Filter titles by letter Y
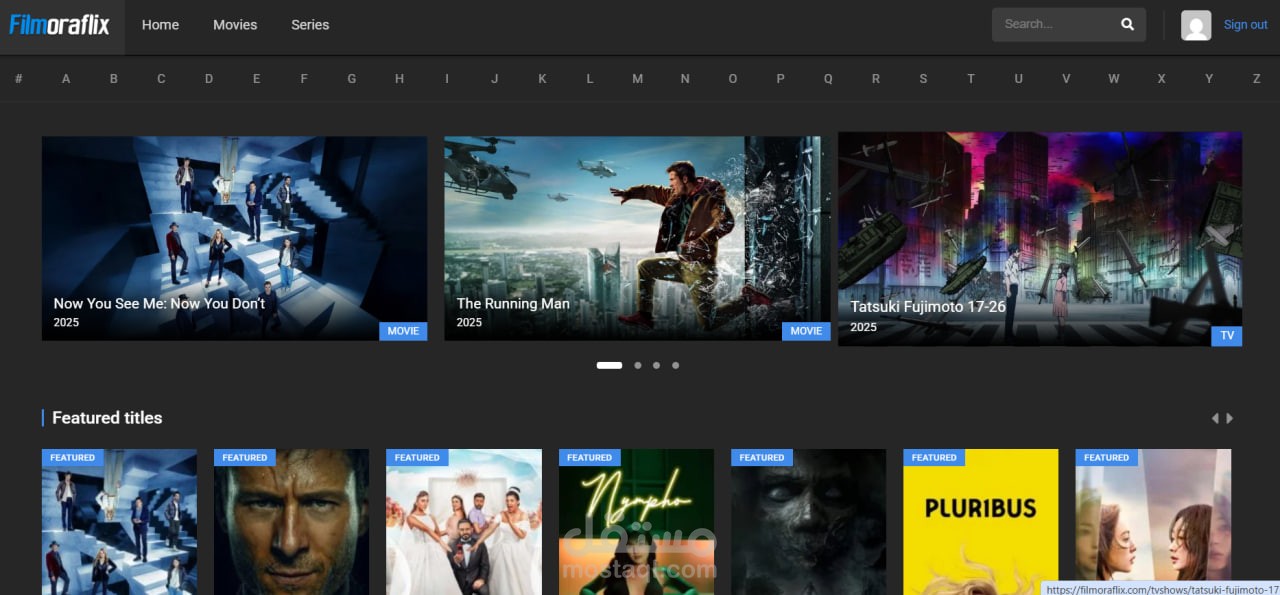 click(1209, 78)
